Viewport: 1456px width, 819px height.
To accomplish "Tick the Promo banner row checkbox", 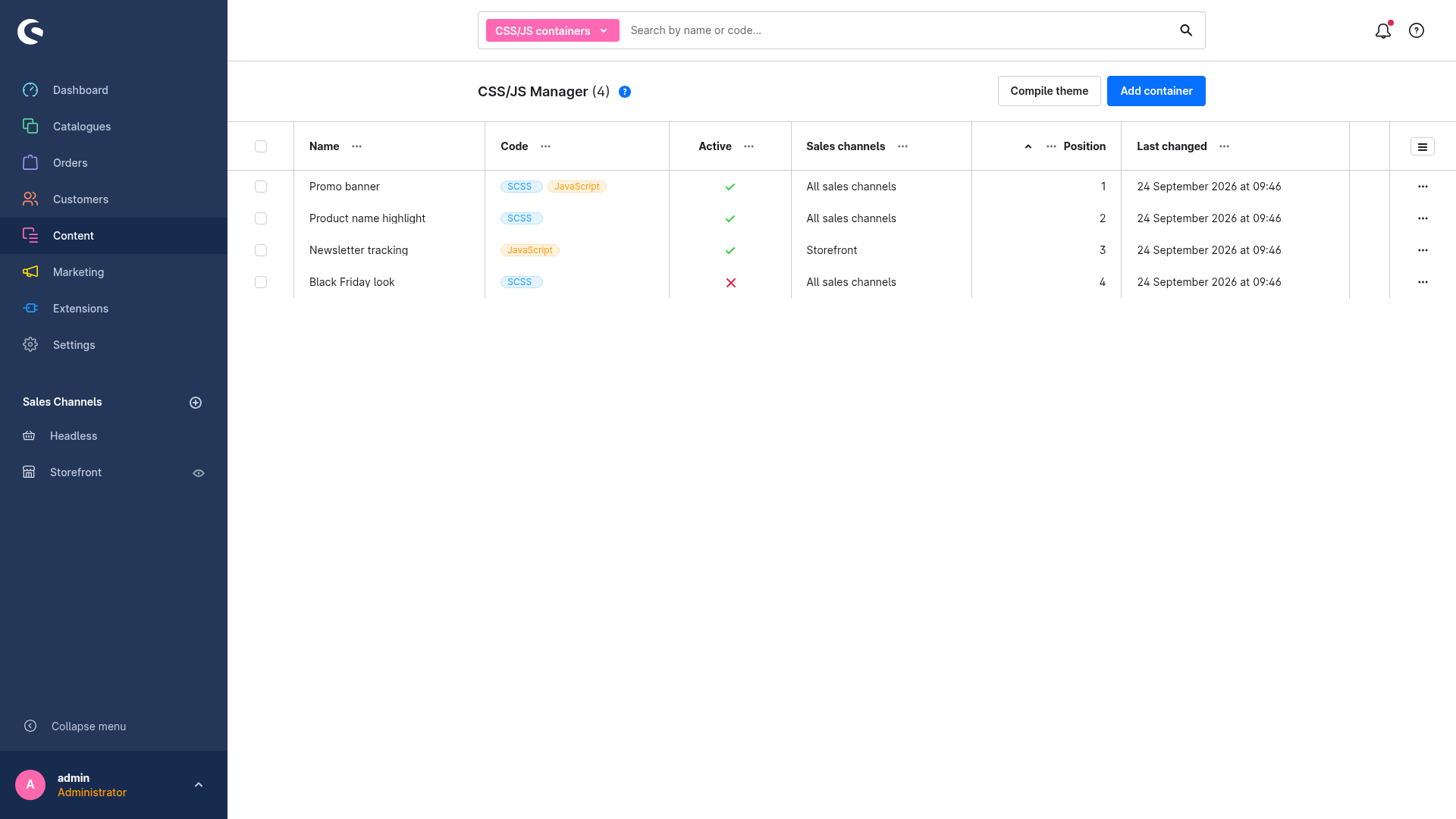I will (x=261, y=187).
